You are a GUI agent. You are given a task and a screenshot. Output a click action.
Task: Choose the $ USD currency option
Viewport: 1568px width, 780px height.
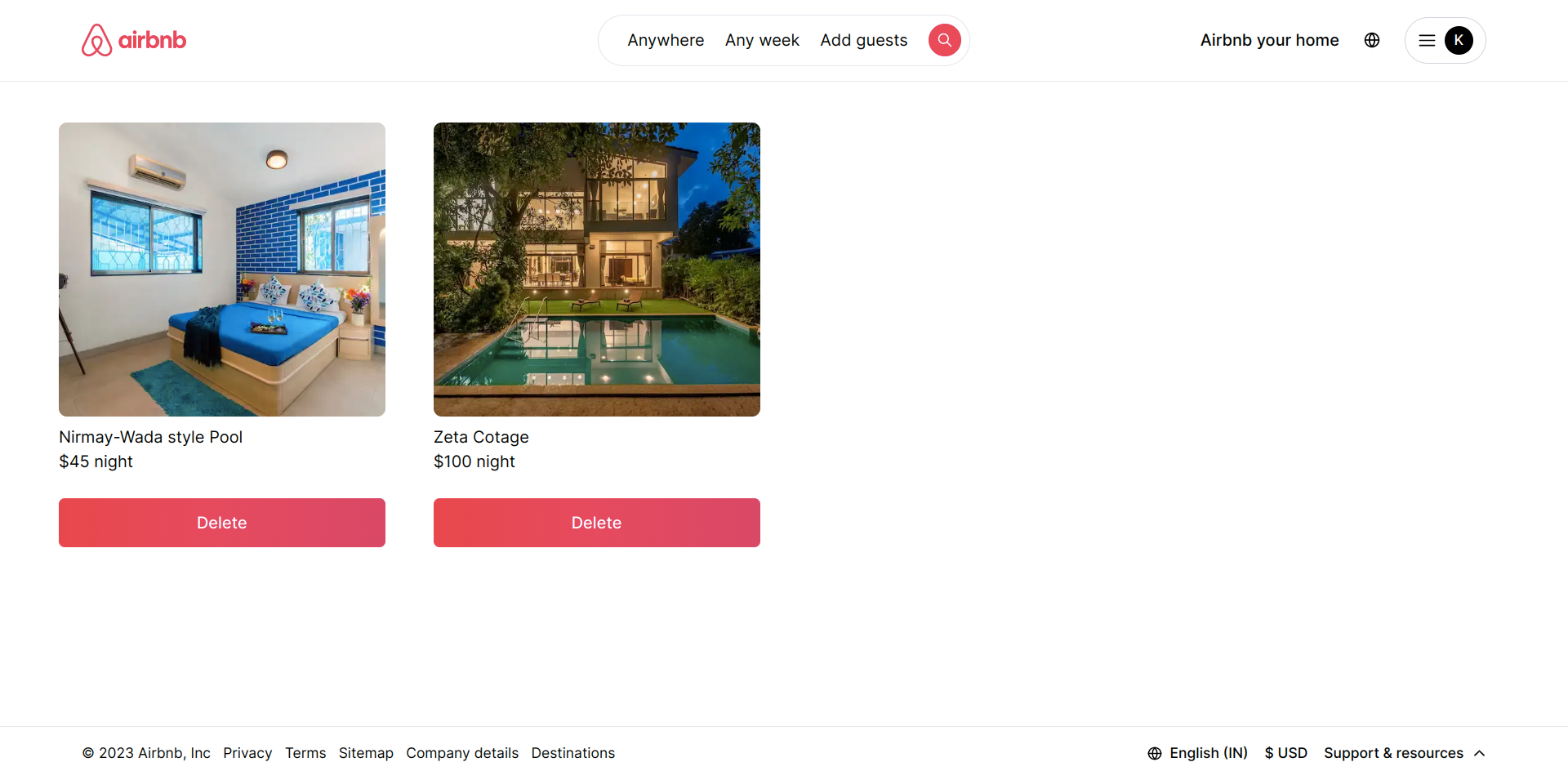(x=1285, y=753)
